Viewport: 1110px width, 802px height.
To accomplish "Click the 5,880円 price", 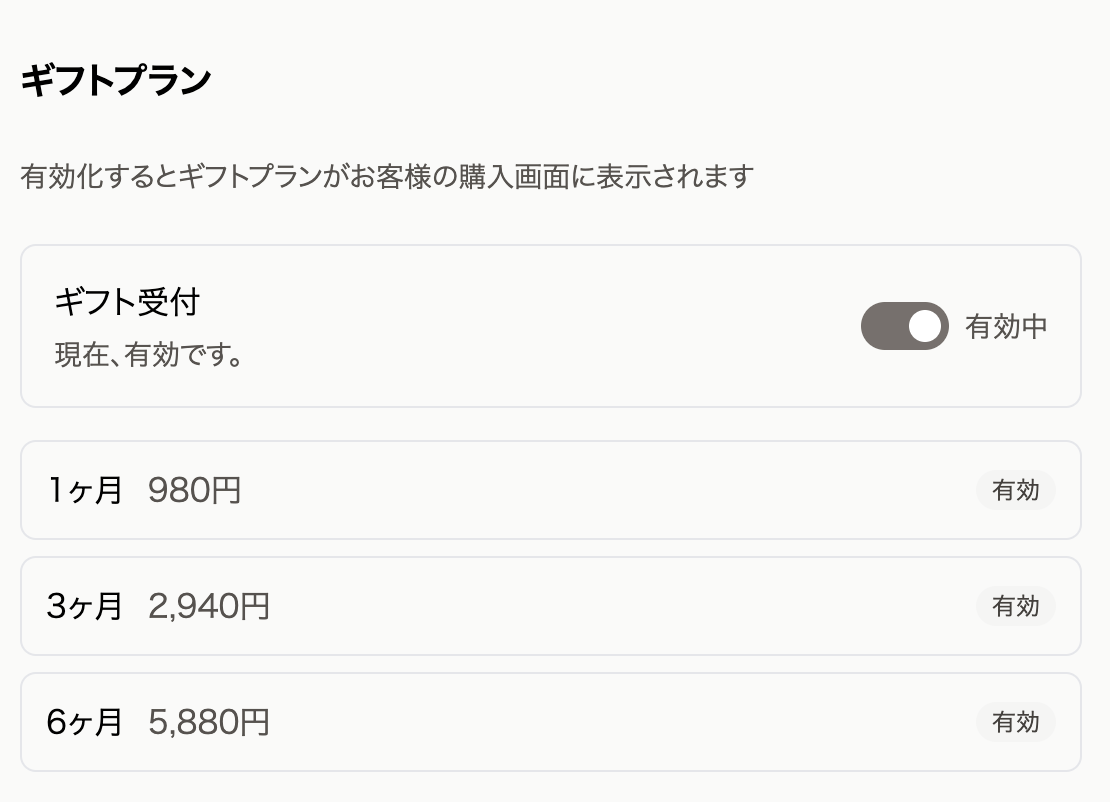I will point(208,722).
